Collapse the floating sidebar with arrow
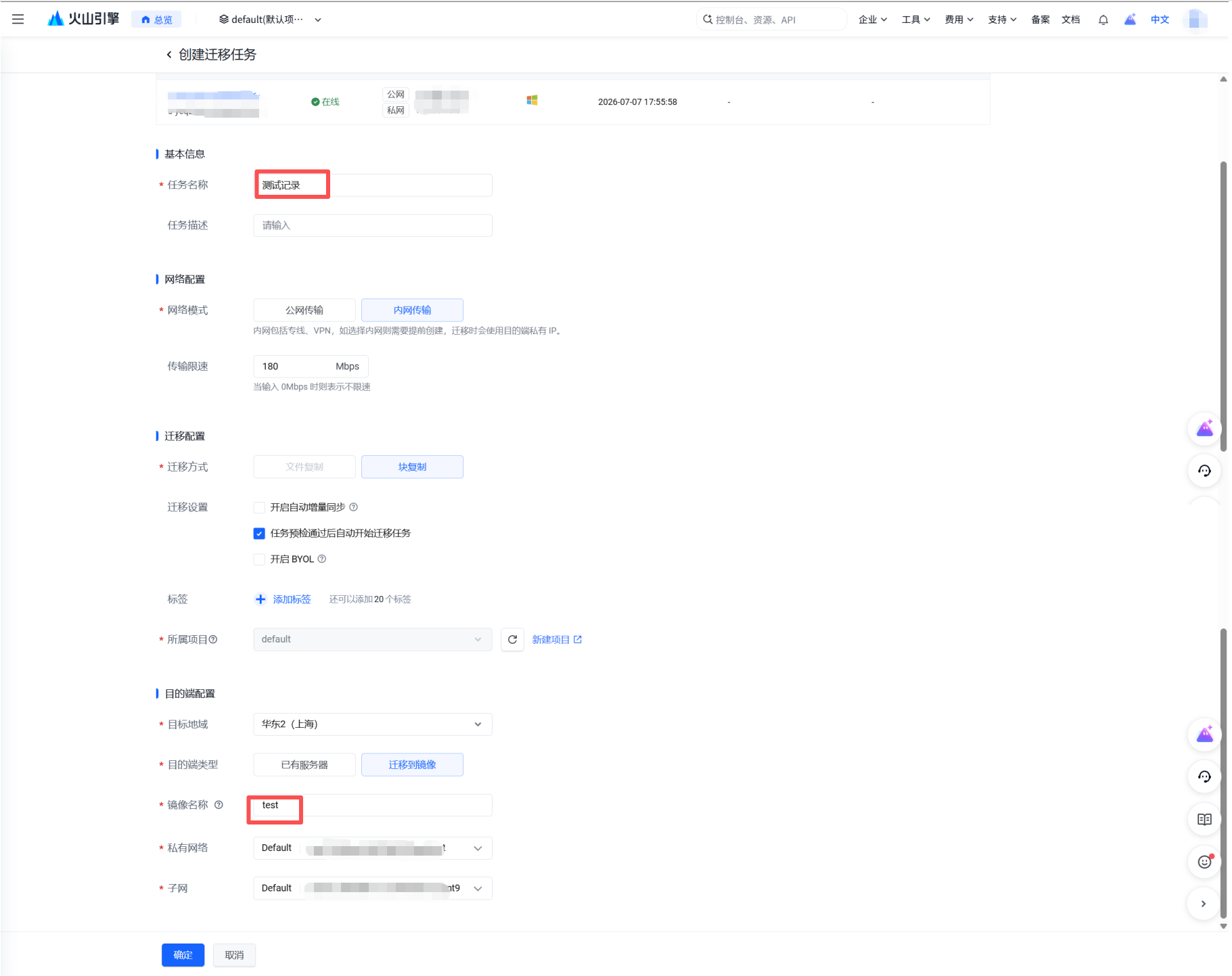 (x=1205, y=904)
